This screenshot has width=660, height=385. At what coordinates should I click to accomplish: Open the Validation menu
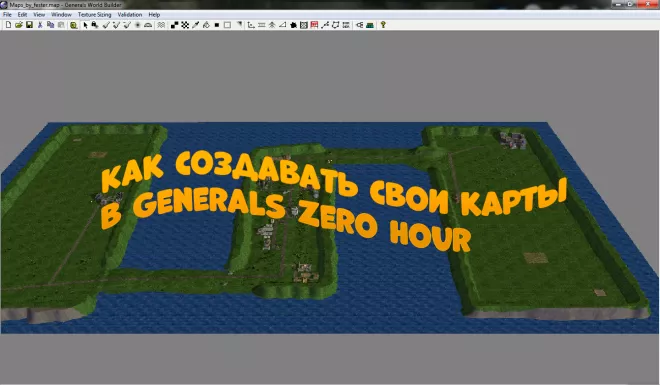click(130, 14)
